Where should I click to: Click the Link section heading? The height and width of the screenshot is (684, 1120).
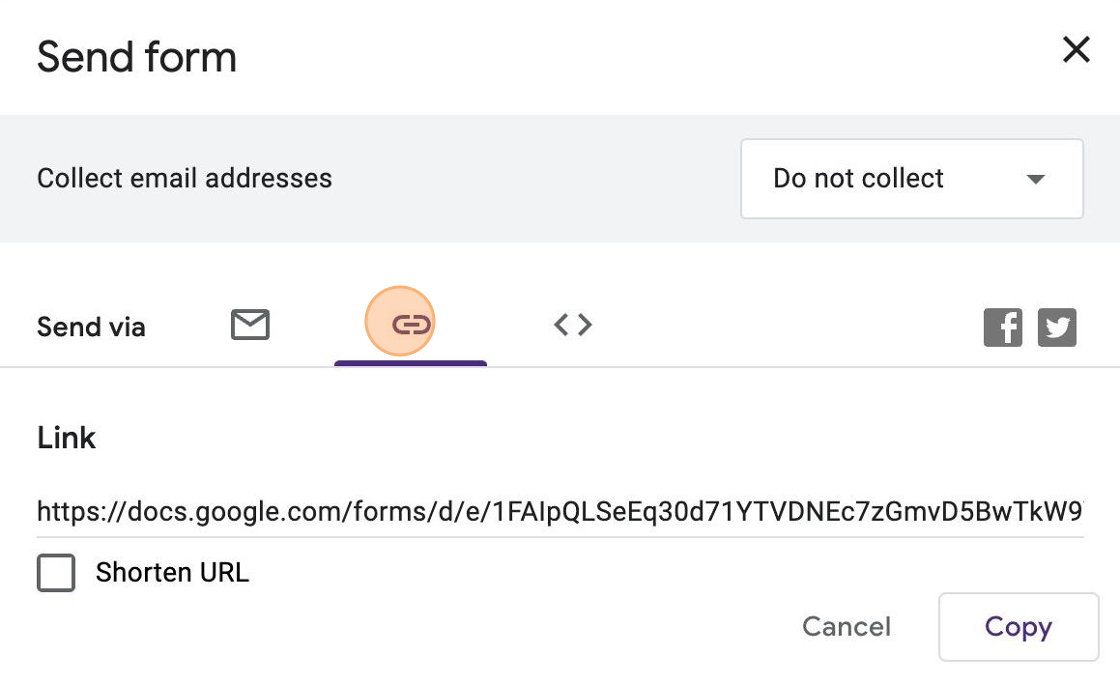(x=66, y=438)
